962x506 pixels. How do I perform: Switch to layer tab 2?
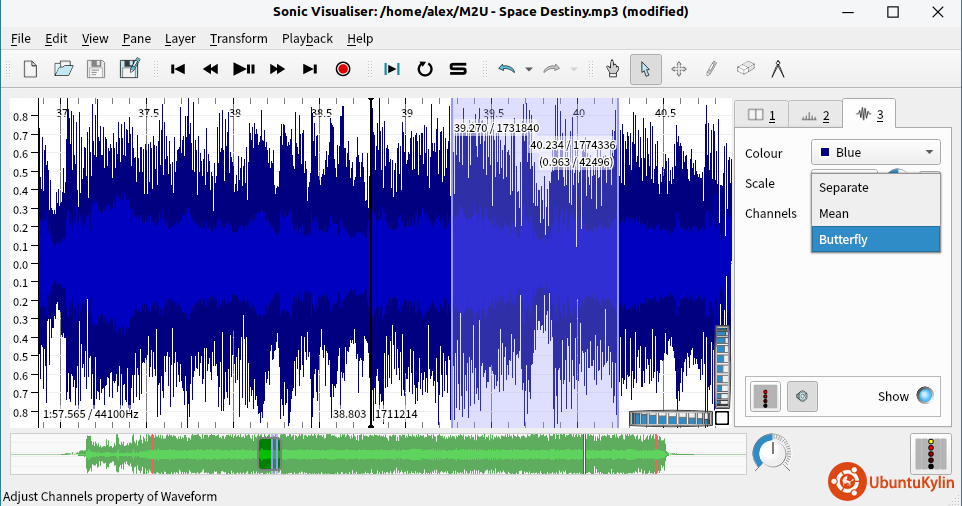pyautogui.click(x=815, y=115)
